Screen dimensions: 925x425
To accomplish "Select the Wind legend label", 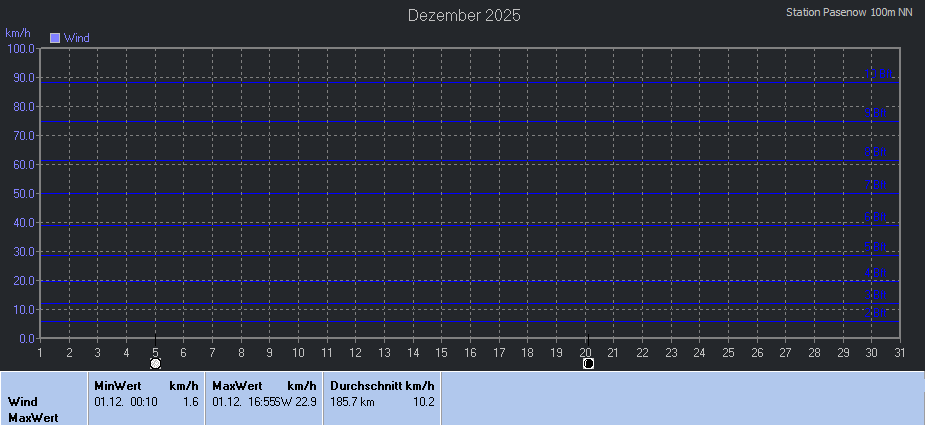I will click(x=77, y=38).
